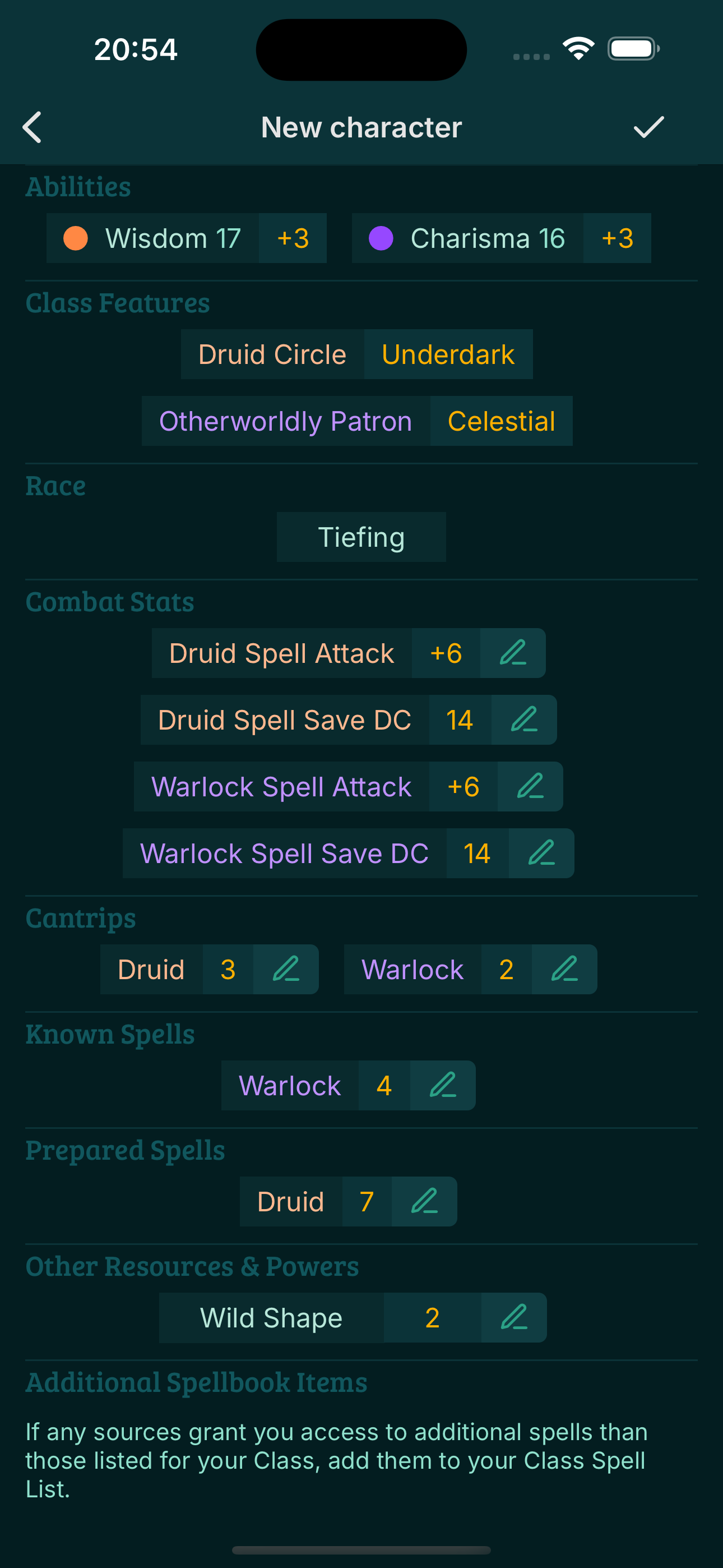The height and width of the screenshot is (1568, 723).
Task: Open the Tiefing race selector
Action: point(361,536)
